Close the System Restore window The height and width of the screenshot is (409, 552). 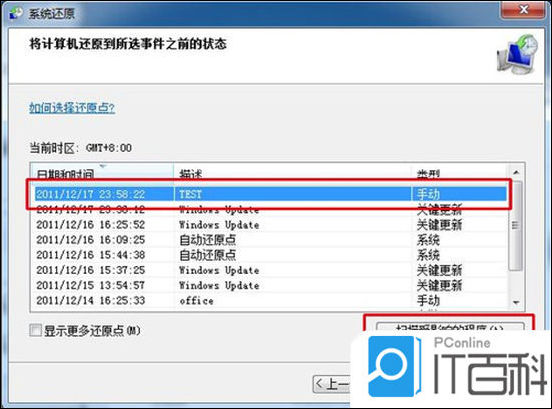click(x=523, y=9)
